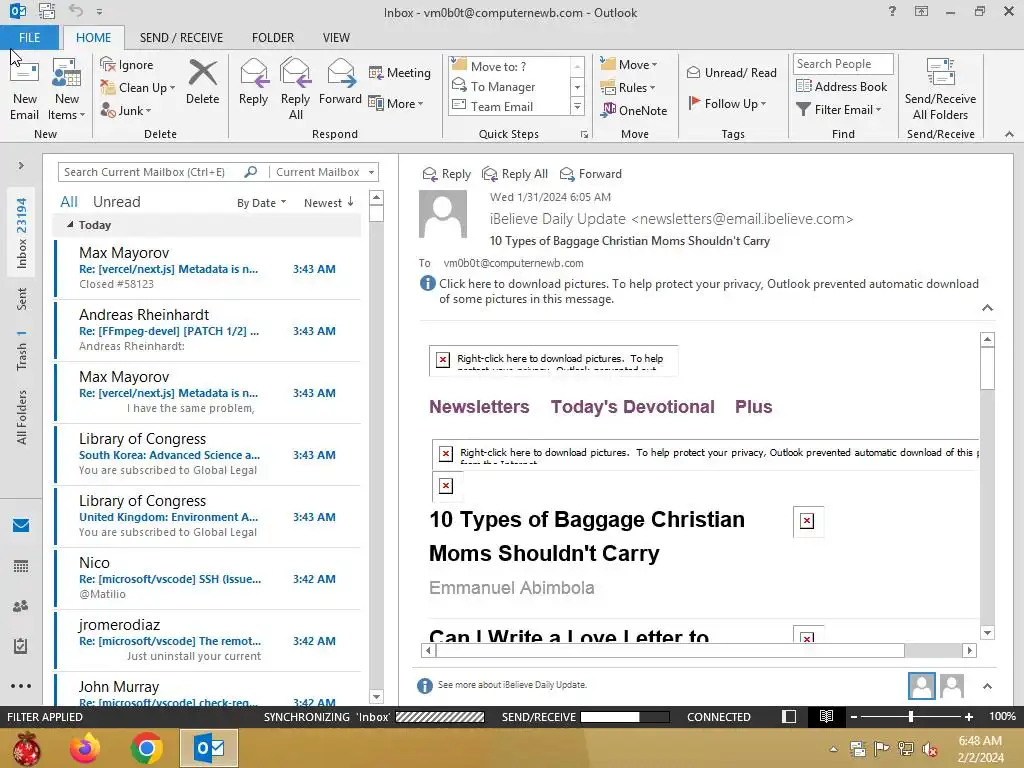
Task: Open the Rules dropdown
Action: [x=628, y=88]
